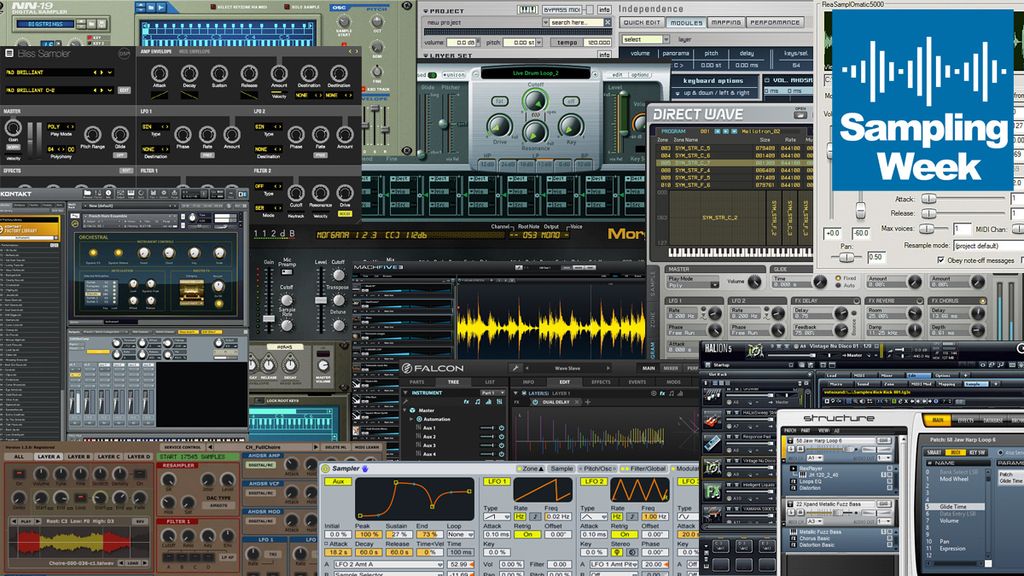This screenshot has width=1024, height=576.
Task: Click the Attack slider in ReaSamplOmatic5000
Action: point(929,198)
